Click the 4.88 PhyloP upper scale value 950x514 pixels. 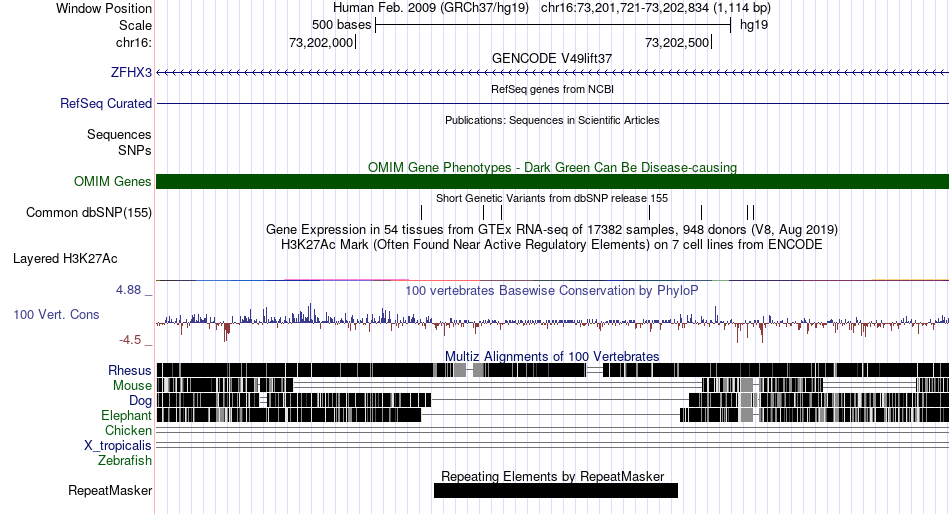(128, 290)
